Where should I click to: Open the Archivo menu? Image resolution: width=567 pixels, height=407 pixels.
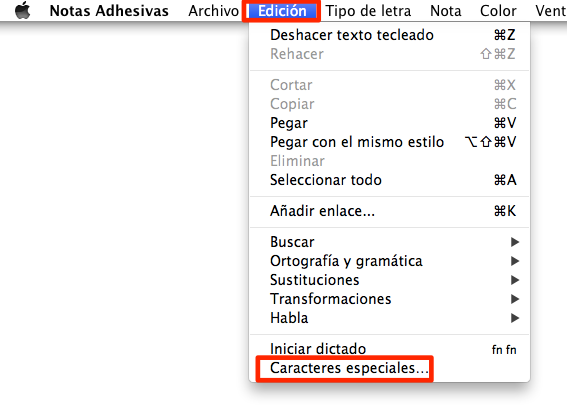(213, 11)
